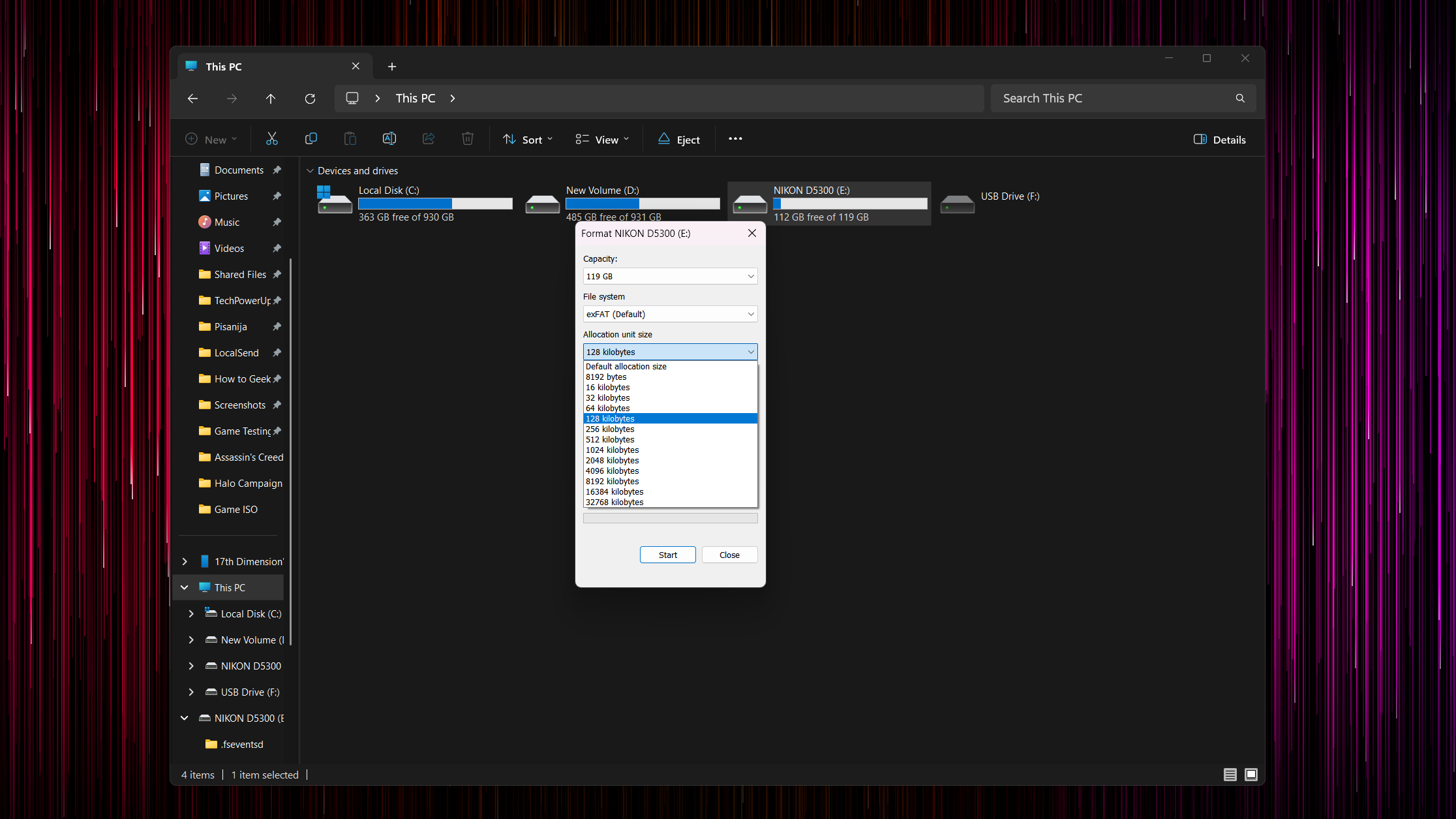Unpin Pisanija using its pin icon
Screen dimensions: 1456x819
click(x=277, y=327)
